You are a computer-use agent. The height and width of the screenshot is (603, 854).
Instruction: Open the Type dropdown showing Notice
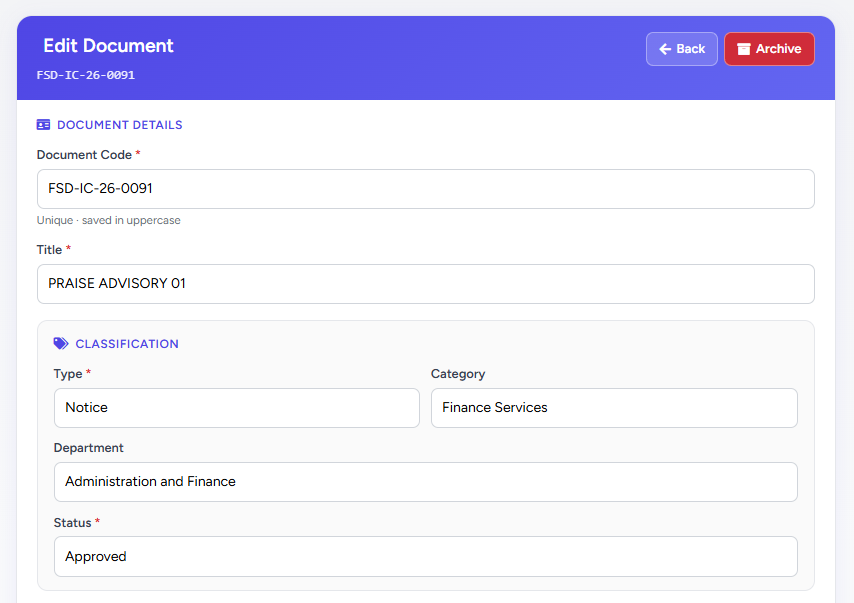click(236, 408)
